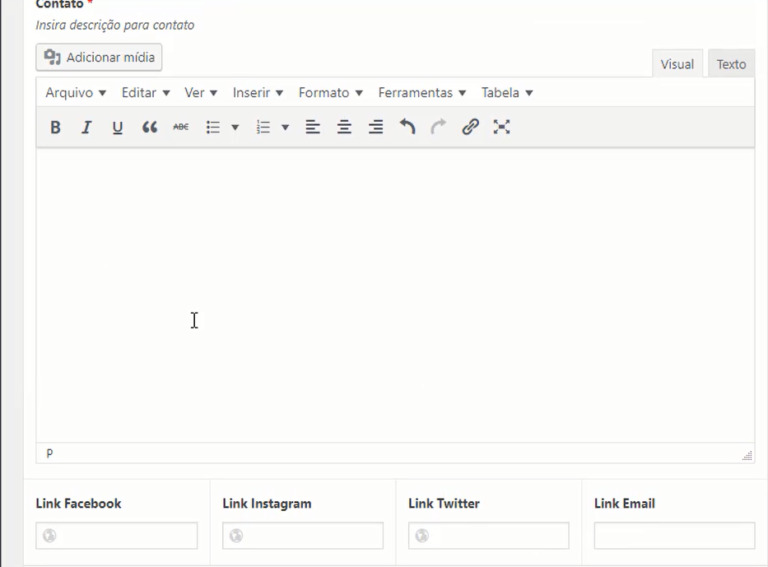Viewport: 768px width, 567px height.
Task: Apply strikethrough formatting
Action: click(x=180, y=127)
